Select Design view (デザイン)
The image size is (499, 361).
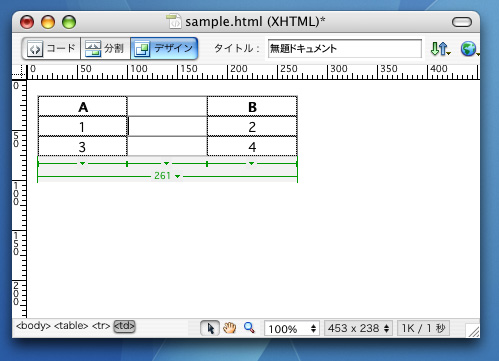click(x=164, y=49)
